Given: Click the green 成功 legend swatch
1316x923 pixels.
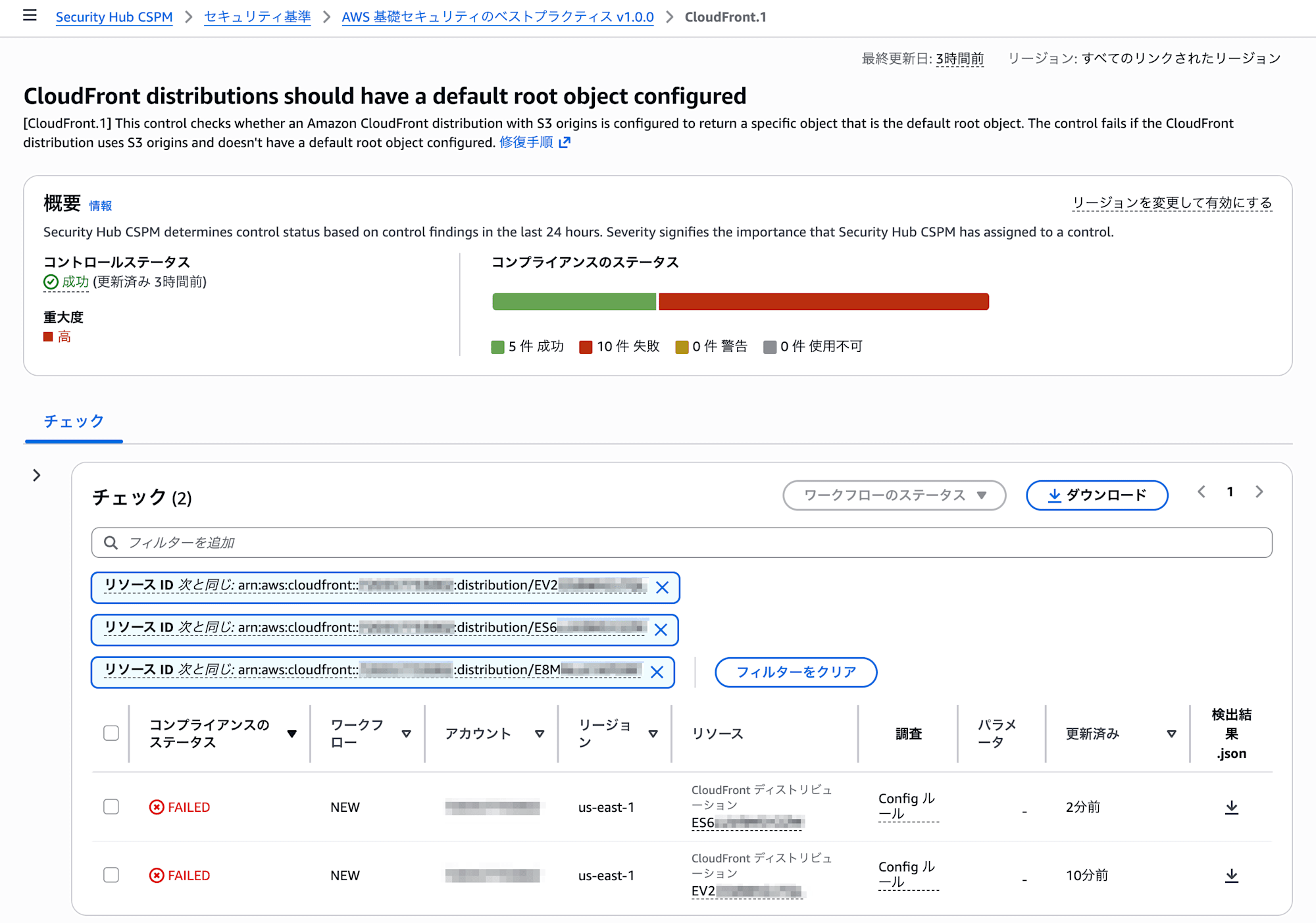Looking at the screenshot, I should click(x=497, y=347).
